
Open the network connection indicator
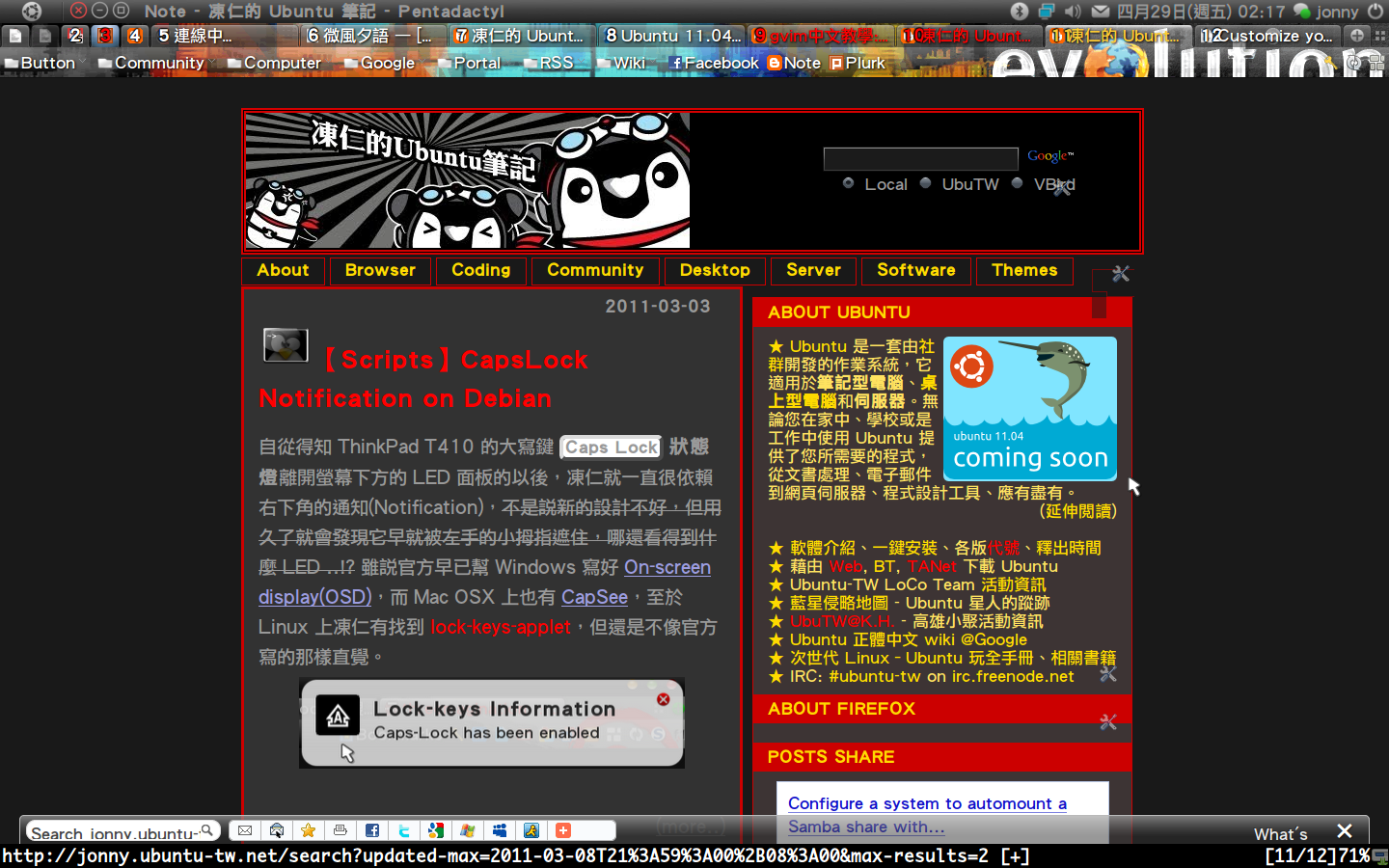[x=1047, y=11]
